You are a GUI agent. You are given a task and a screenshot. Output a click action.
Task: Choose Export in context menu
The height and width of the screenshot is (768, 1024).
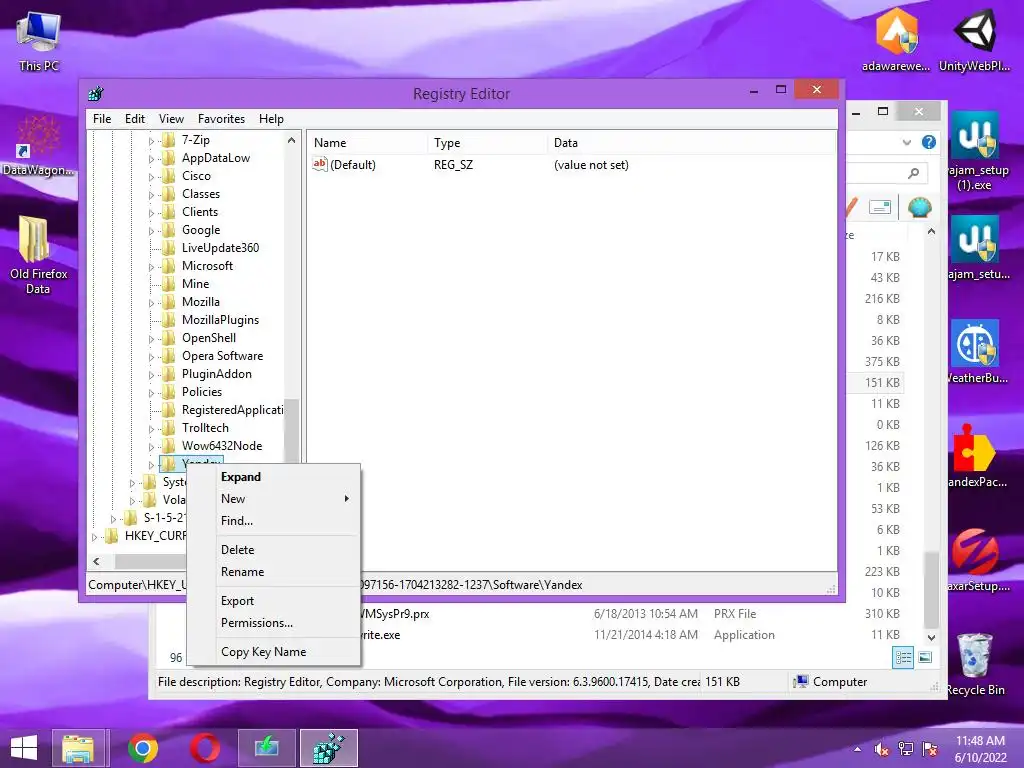click(x=274, y=601)
